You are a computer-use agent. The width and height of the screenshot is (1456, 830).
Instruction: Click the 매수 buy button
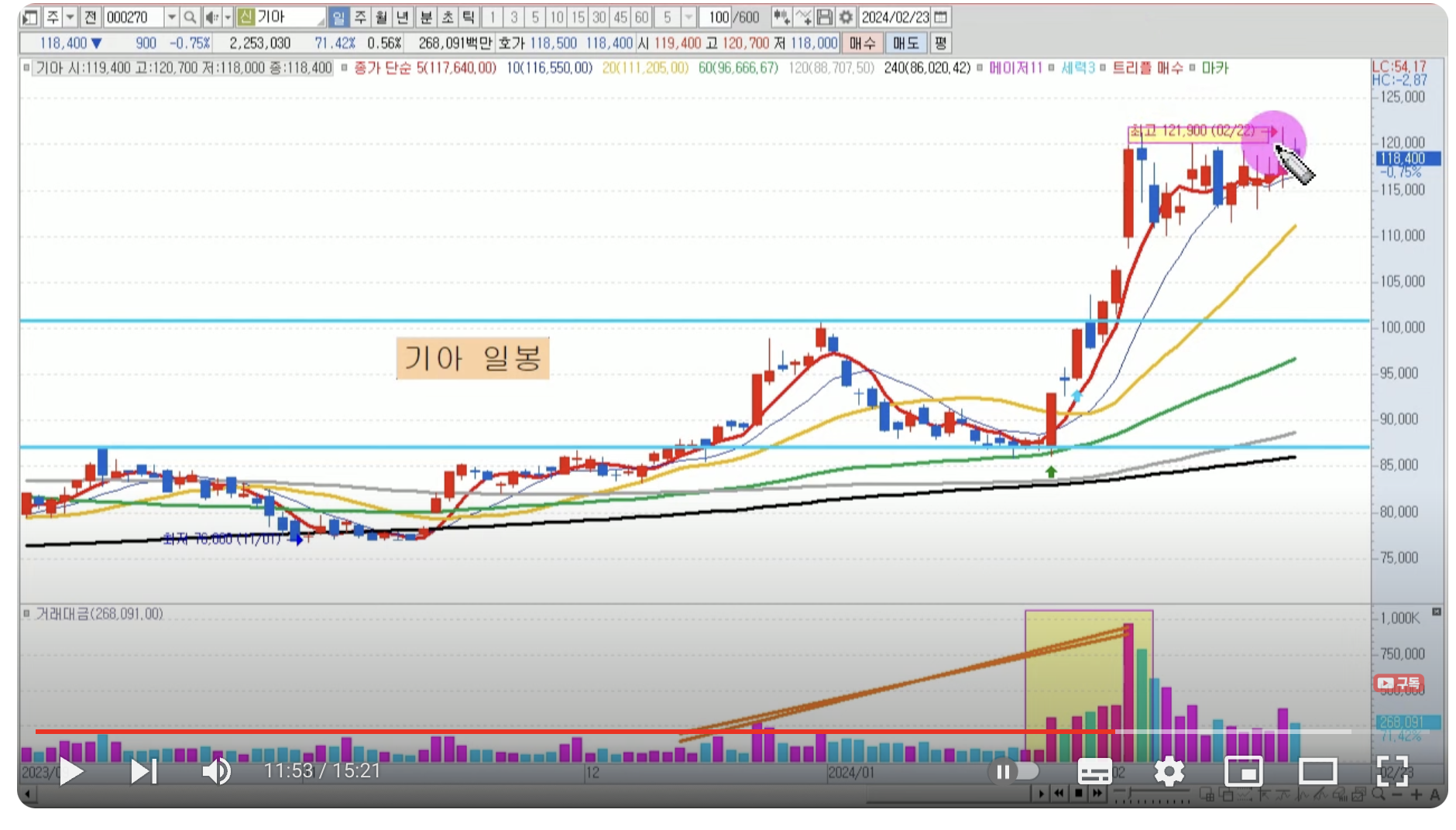pyautogui.click(x=862, y=43)
